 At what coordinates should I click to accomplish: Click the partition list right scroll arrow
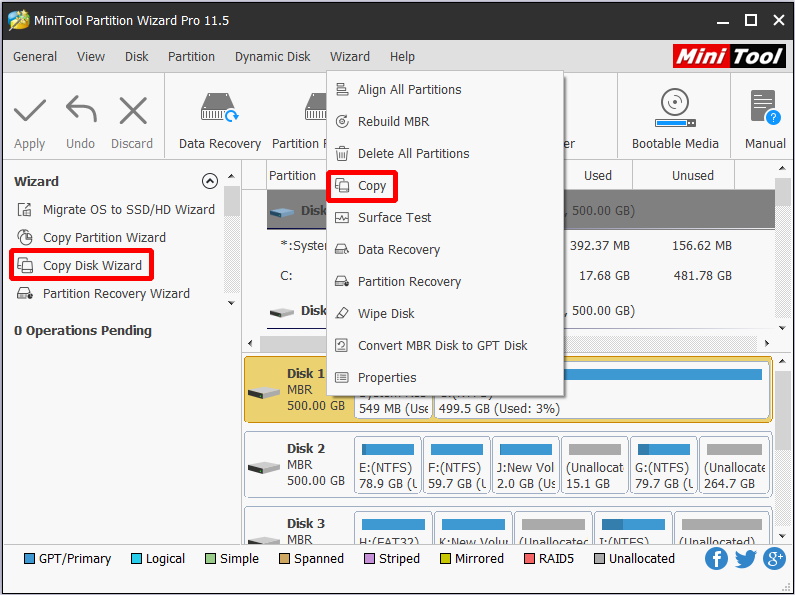pos(767,344)
